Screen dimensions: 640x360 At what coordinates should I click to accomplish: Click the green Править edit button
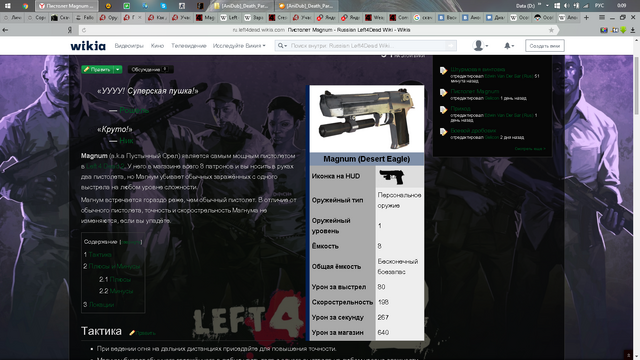point(98,69)
